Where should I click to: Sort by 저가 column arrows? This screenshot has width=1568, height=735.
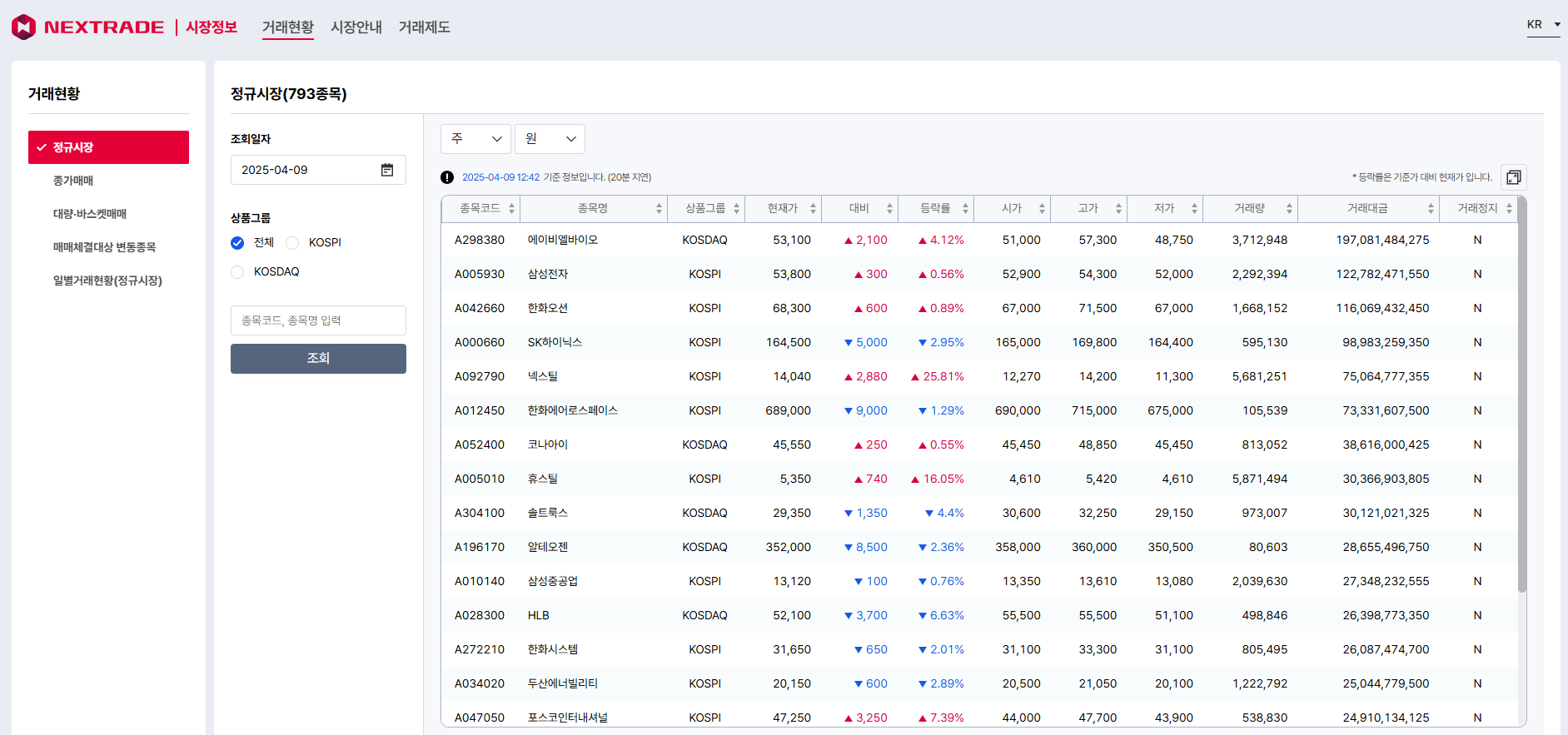pyautogui.click(x=1194, y=209)
